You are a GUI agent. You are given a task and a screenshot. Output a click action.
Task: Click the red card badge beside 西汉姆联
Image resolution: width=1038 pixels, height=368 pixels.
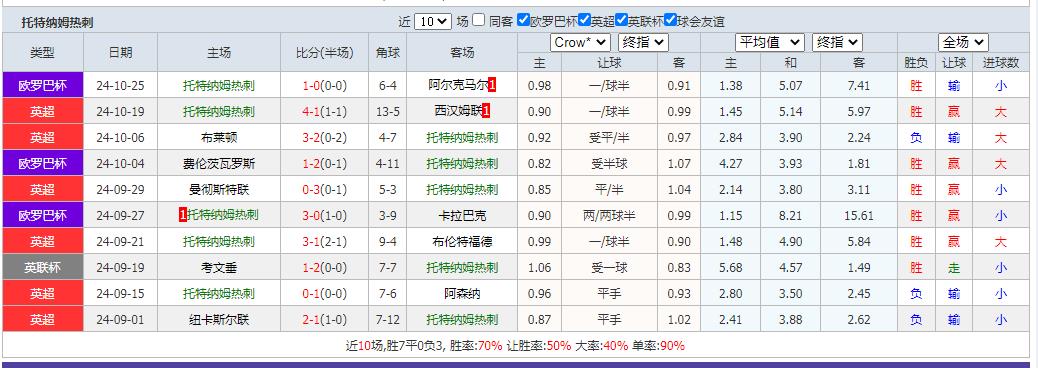pos(486,112)
